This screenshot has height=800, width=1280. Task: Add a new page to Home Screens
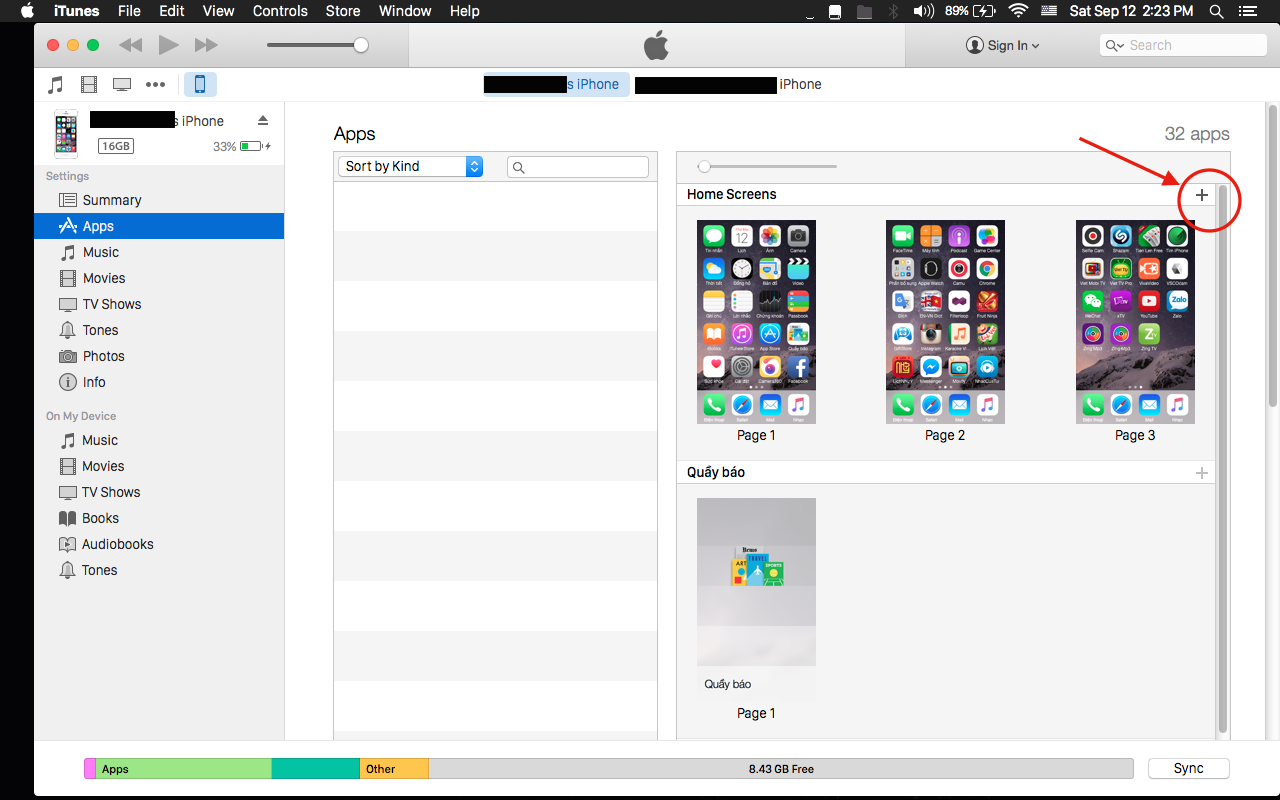[x=1202, y=195]
